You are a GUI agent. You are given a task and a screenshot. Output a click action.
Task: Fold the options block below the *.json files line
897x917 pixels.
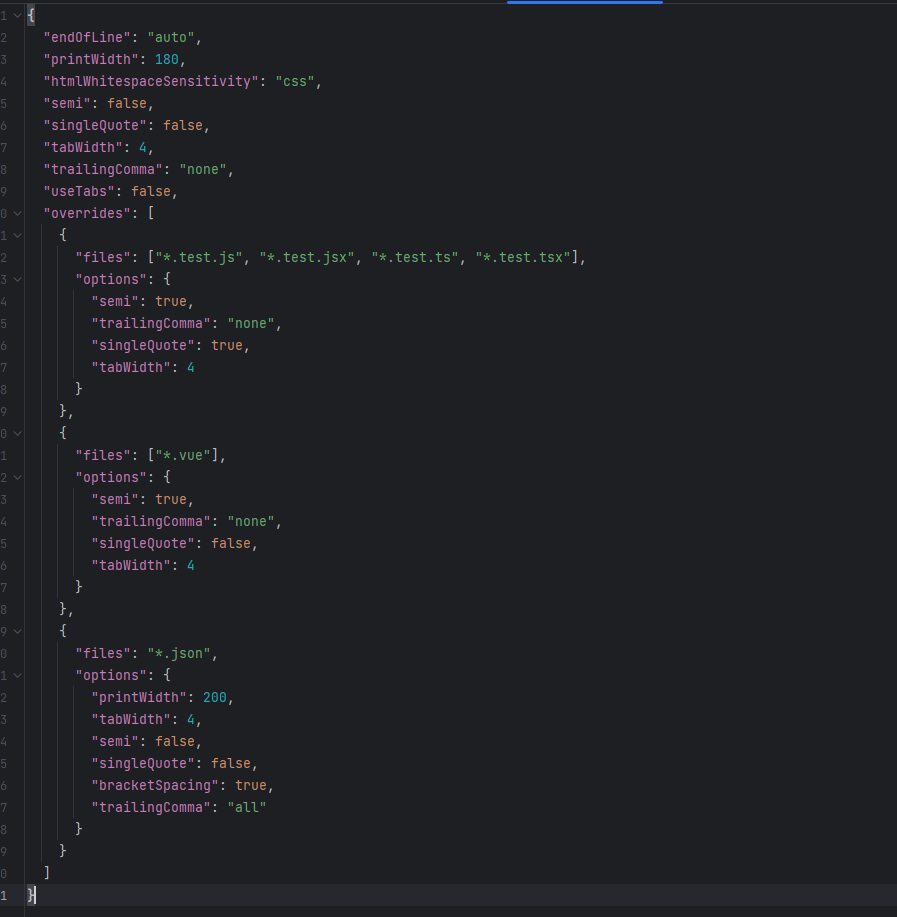[18, 675]
